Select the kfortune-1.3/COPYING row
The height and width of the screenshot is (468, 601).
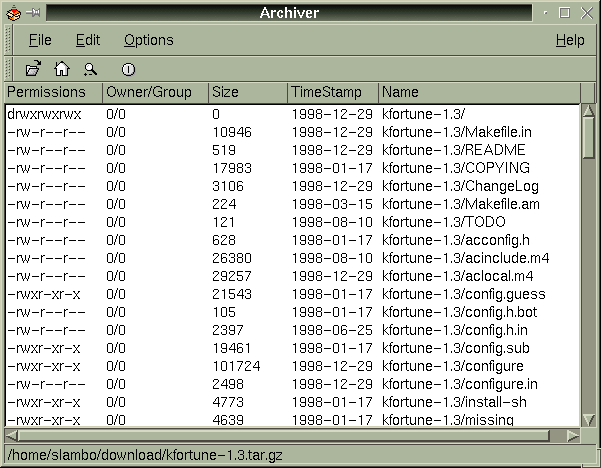pos(441,168)
